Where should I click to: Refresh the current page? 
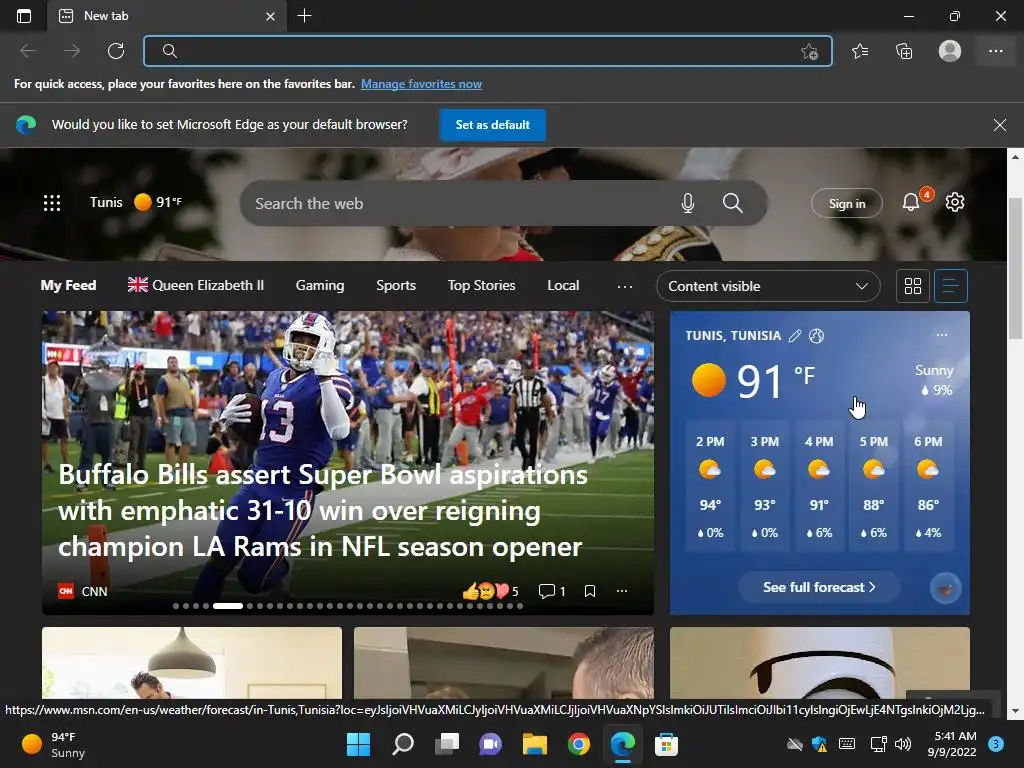point(116,51)
